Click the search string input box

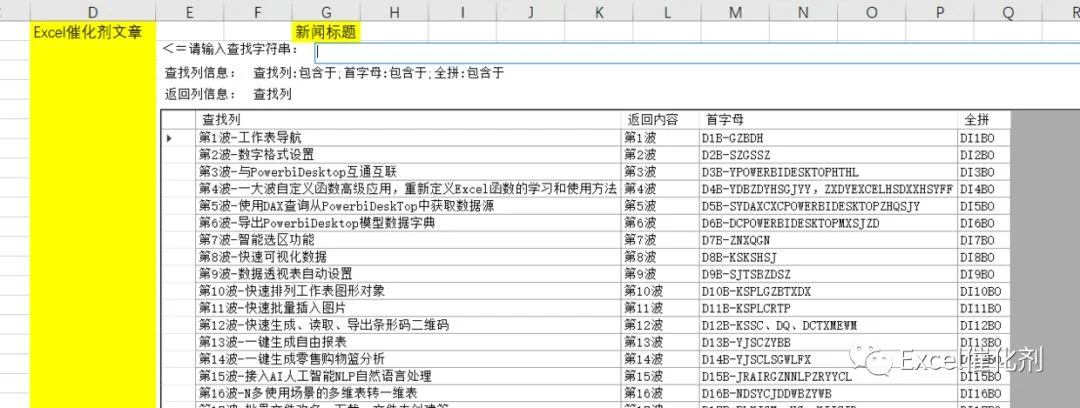click(697, 53)
